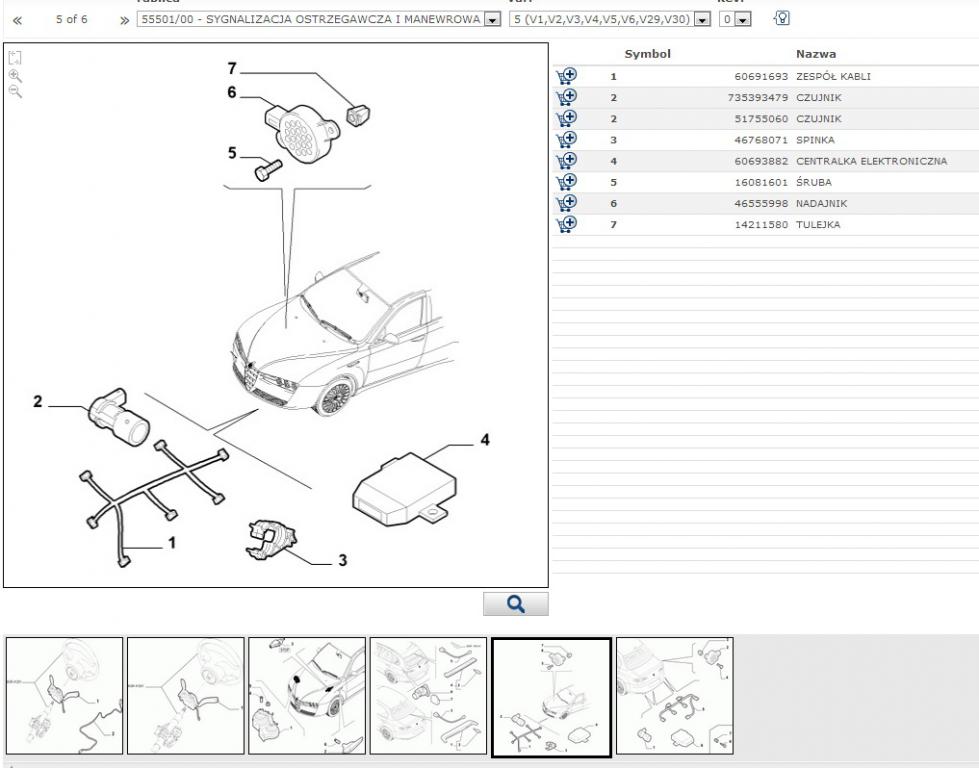
Task: Add part 46768071 SPINKA to cart
Action: pyautogui.click(x=566, y=140)
